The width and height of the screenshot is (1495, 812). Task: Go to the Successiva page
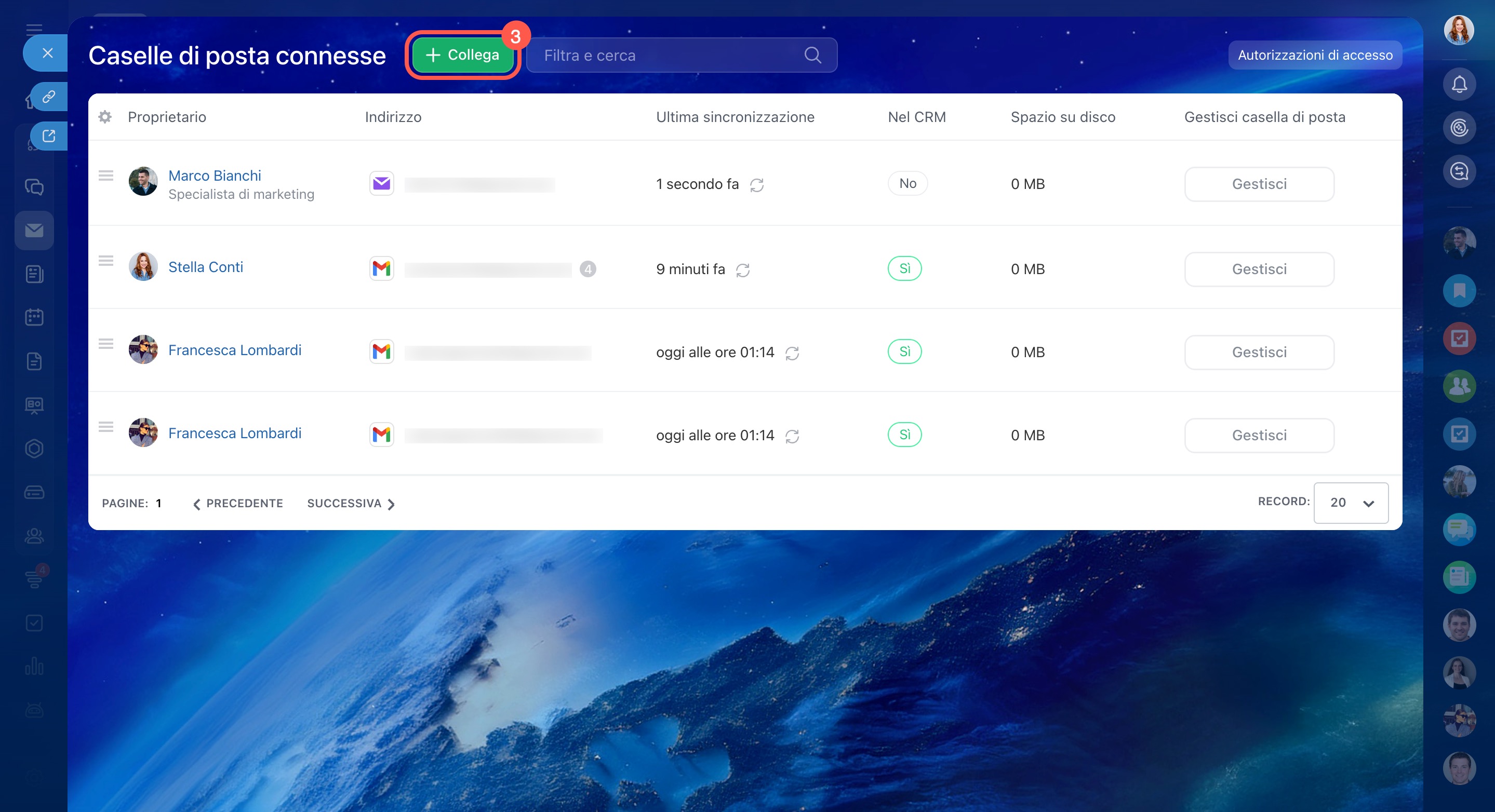coord(351,504)
